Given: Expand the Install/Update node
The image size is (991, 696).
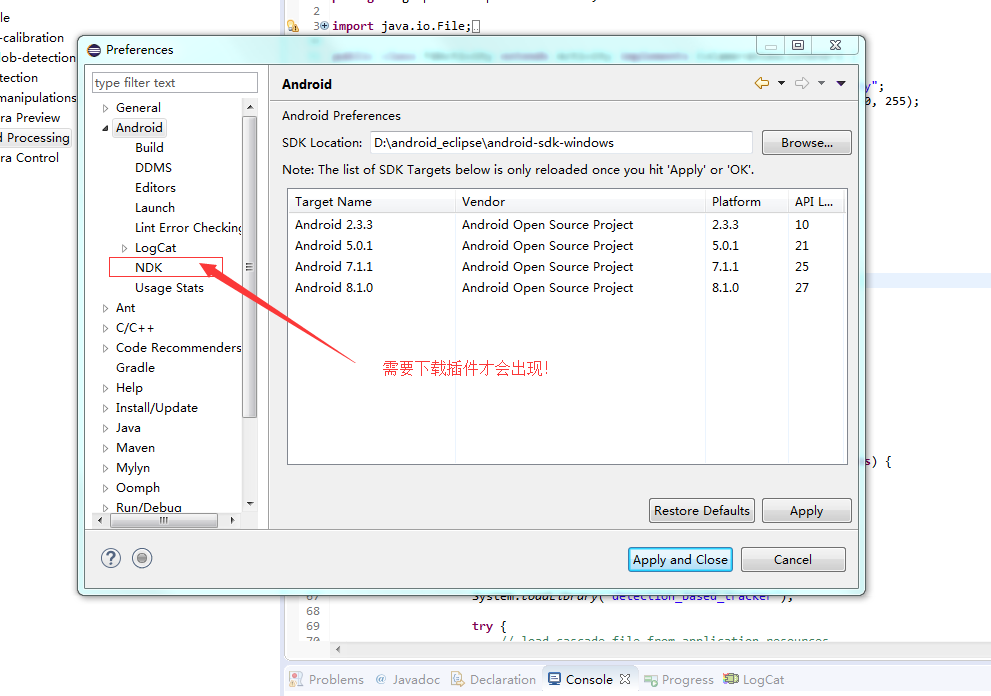Looking at the screenshot, I should [106, 408].
